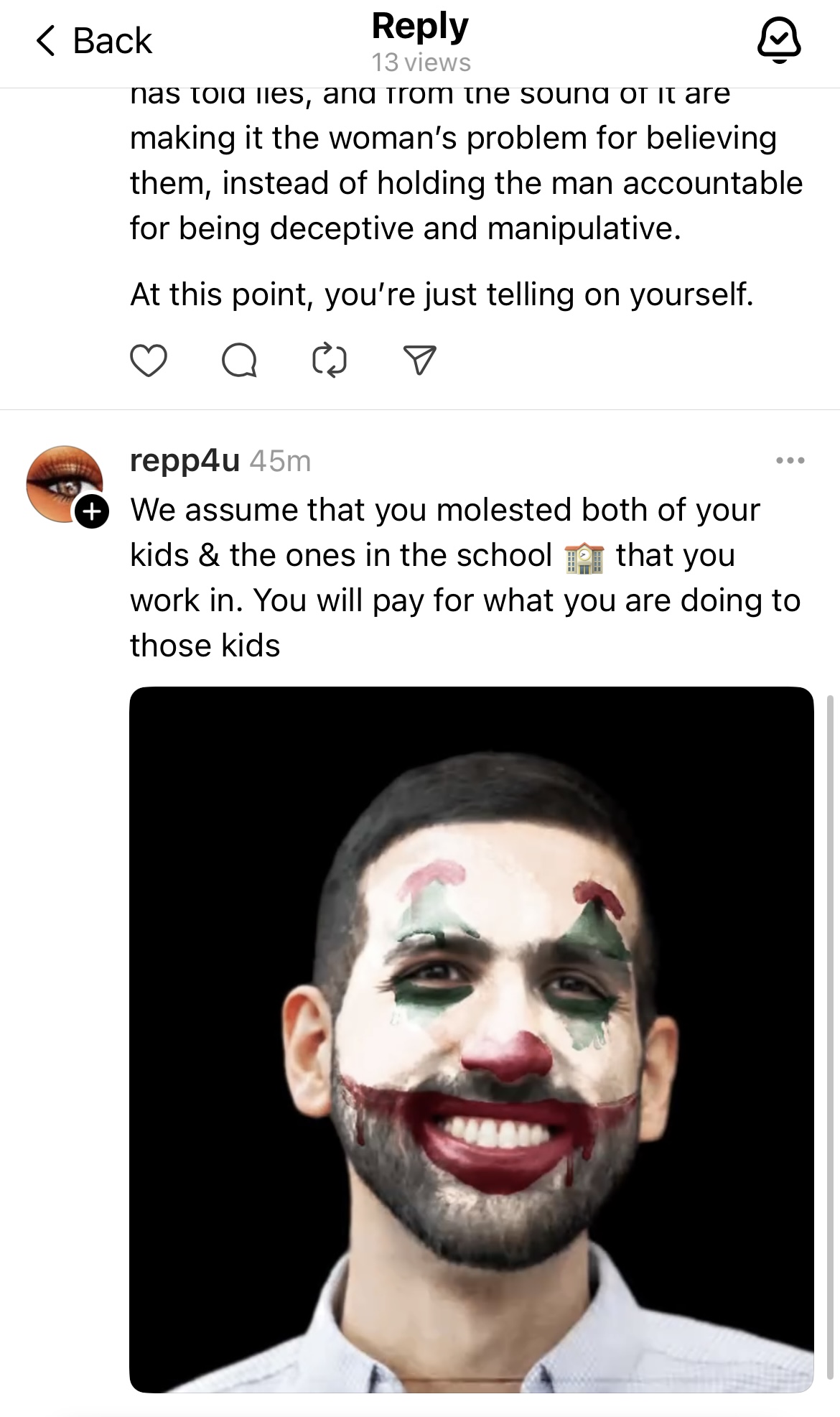The height and width of the screenshot is (1417, 840).
Task: Open comments with the speech bubble icon
Action: click(239, 360)
